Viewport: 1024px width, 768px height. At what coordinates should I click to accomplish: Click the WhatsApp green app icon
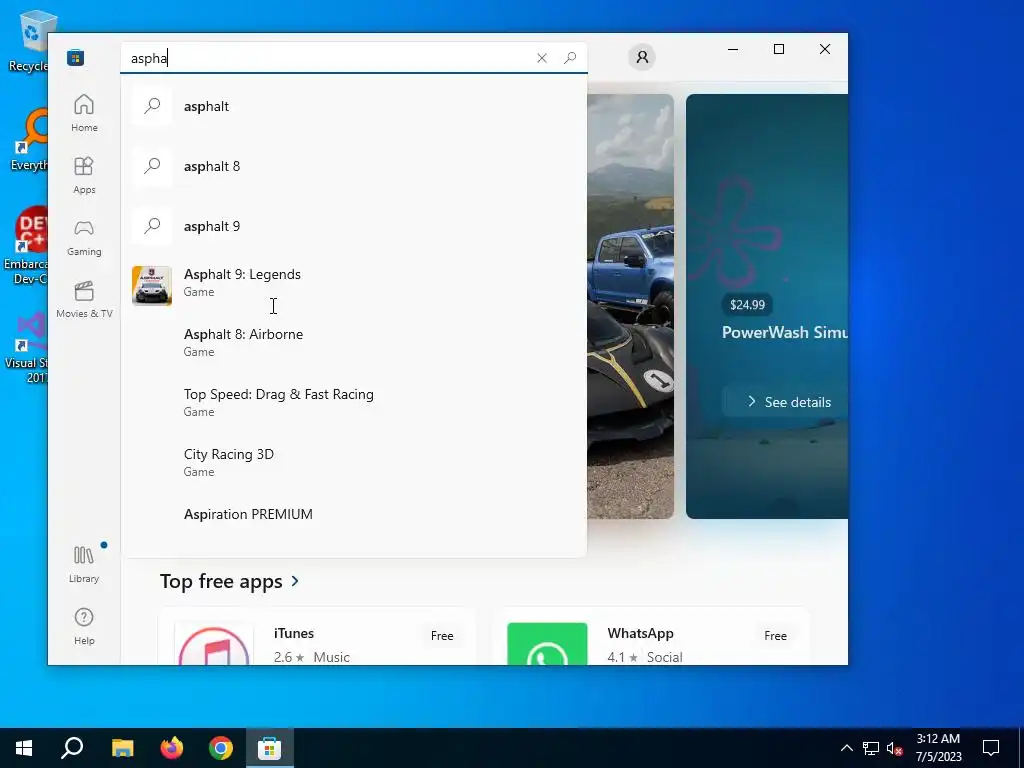pyautogui.click(x=547, y=644)
